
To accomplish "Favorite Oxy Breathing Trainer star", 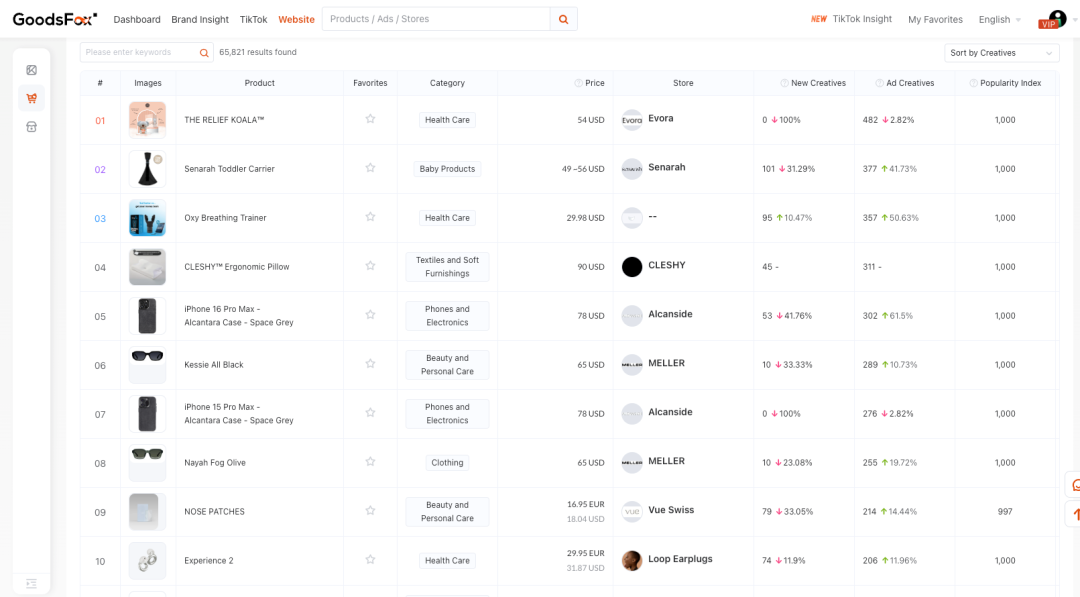I will (x=371, y=217).
